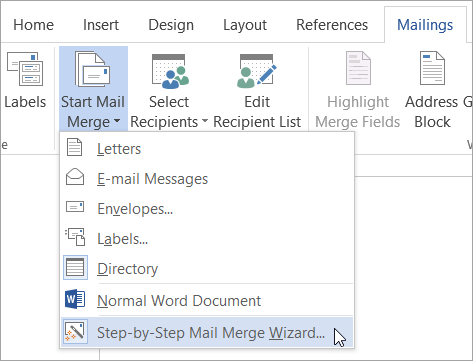Click the Highlight Merge Fields label
The width and height of the screenshot is (473, 361).
[x=358, y=112]
